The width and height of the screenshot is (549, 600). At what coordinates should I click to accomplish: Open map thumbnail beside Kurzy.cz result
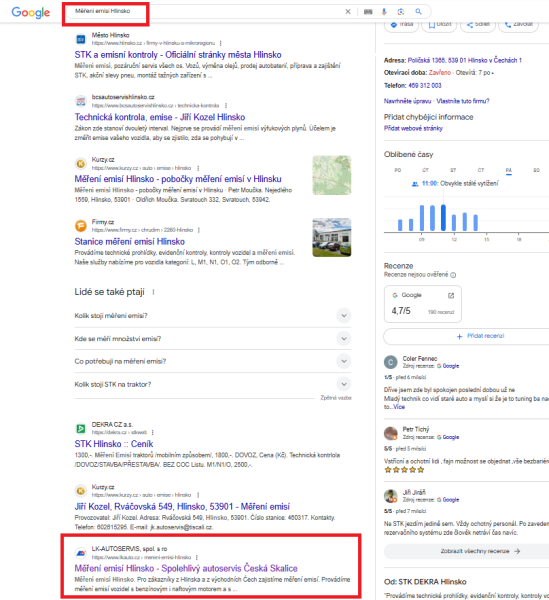(332, 175)
